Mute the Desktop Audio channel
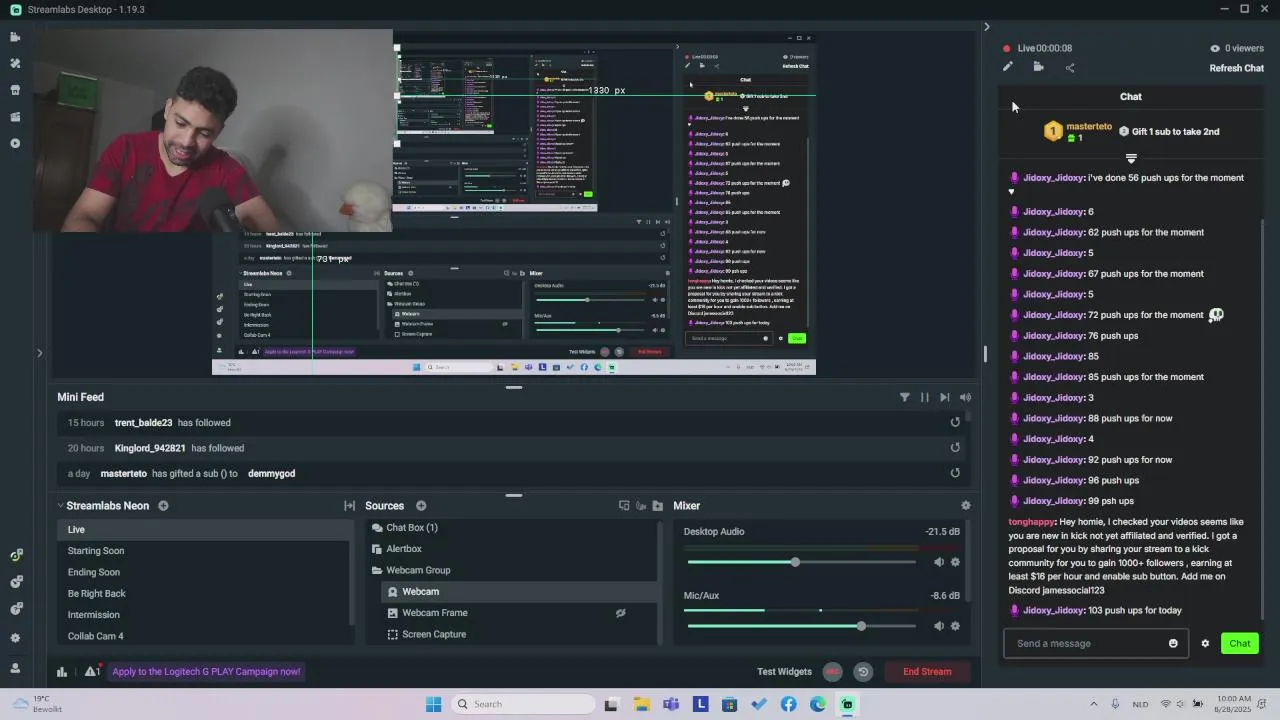Image resolution: width=1280 pixels, height=720 pixels. [x=938, y=562]
